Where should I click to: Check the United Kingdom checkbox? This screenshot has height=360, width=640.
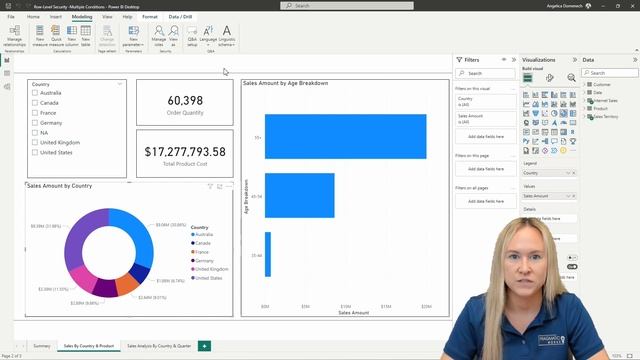click(x=35, y=142)
